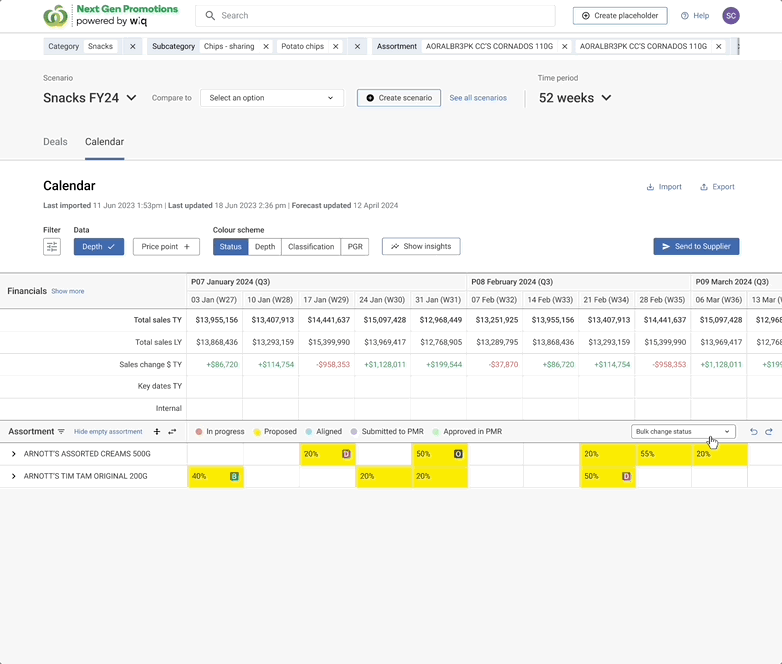Clear the Subcategory filter group

coord(358,46)
